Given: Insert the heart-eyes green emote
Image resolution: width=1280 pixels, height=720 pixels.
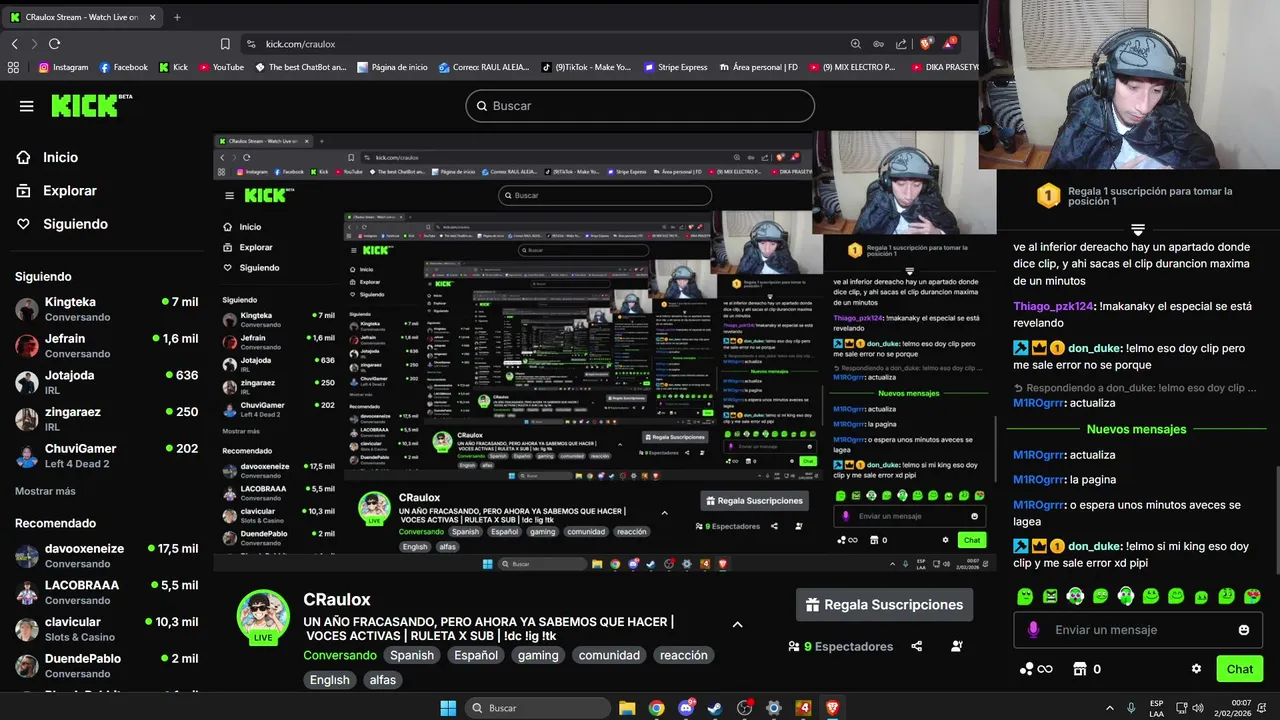Looking at the screenshot, I should [x=1252, y=596].
